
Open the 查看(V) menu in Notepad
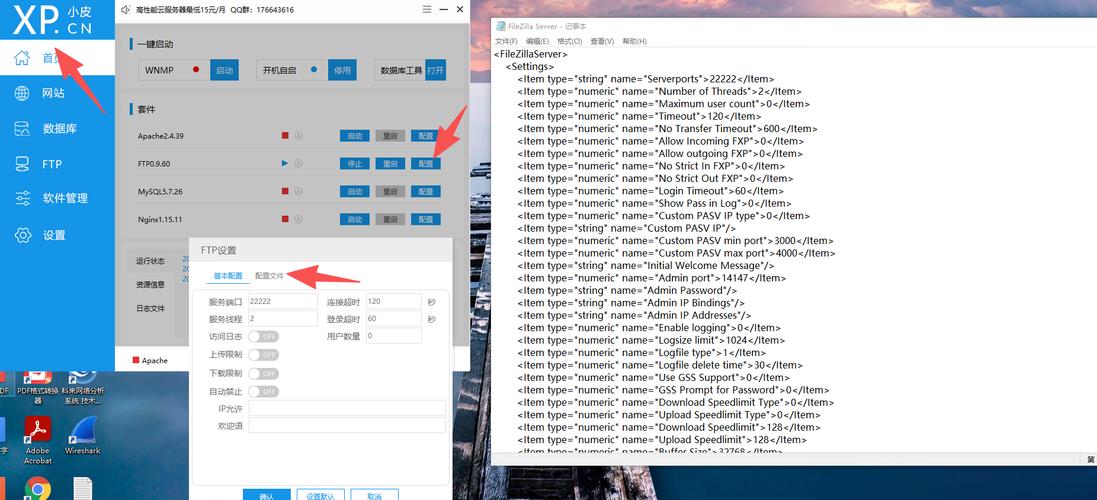pos(602,41)
